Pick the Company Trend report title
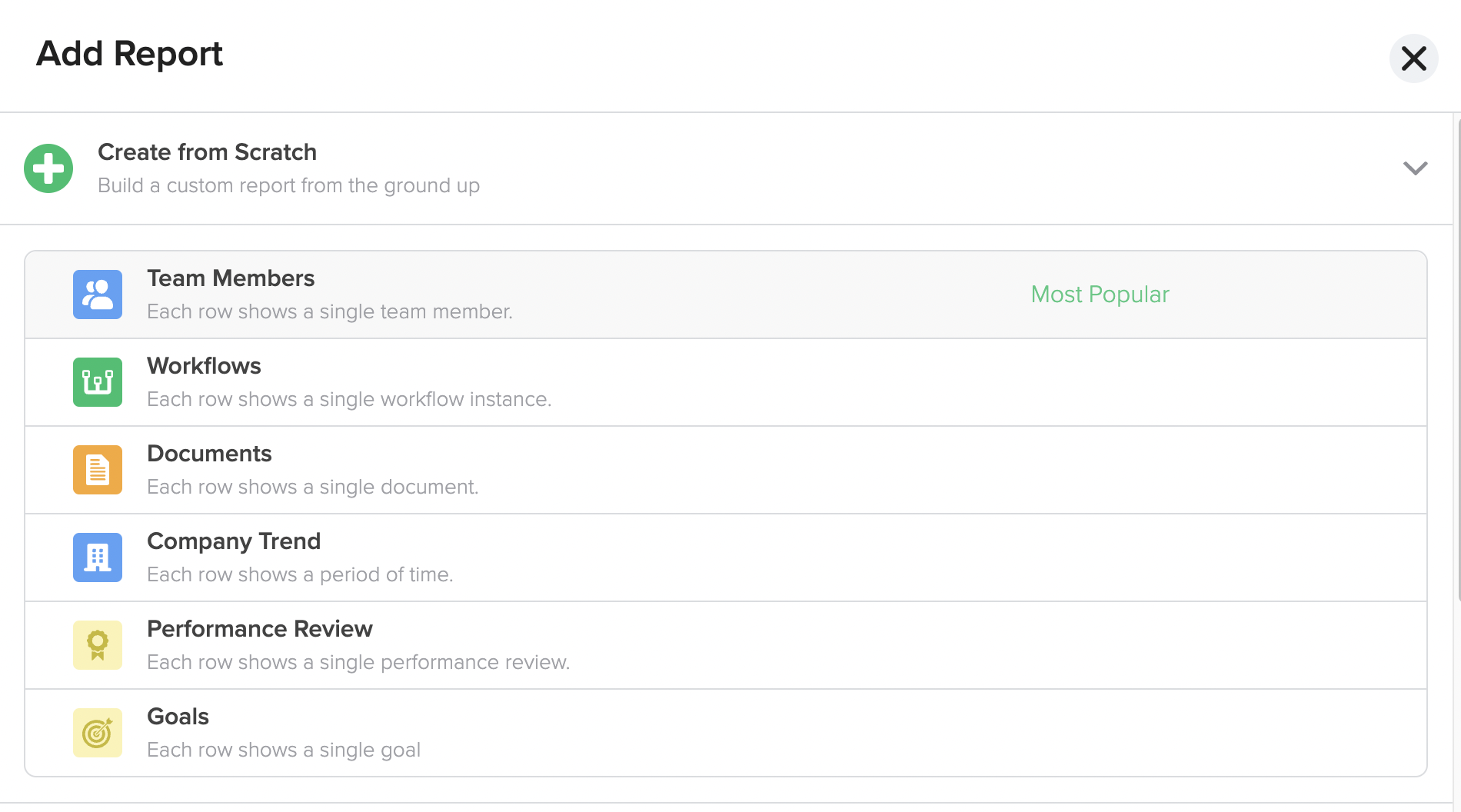The height and width of the screenshot is (812, 1461). tap(234, 541)
